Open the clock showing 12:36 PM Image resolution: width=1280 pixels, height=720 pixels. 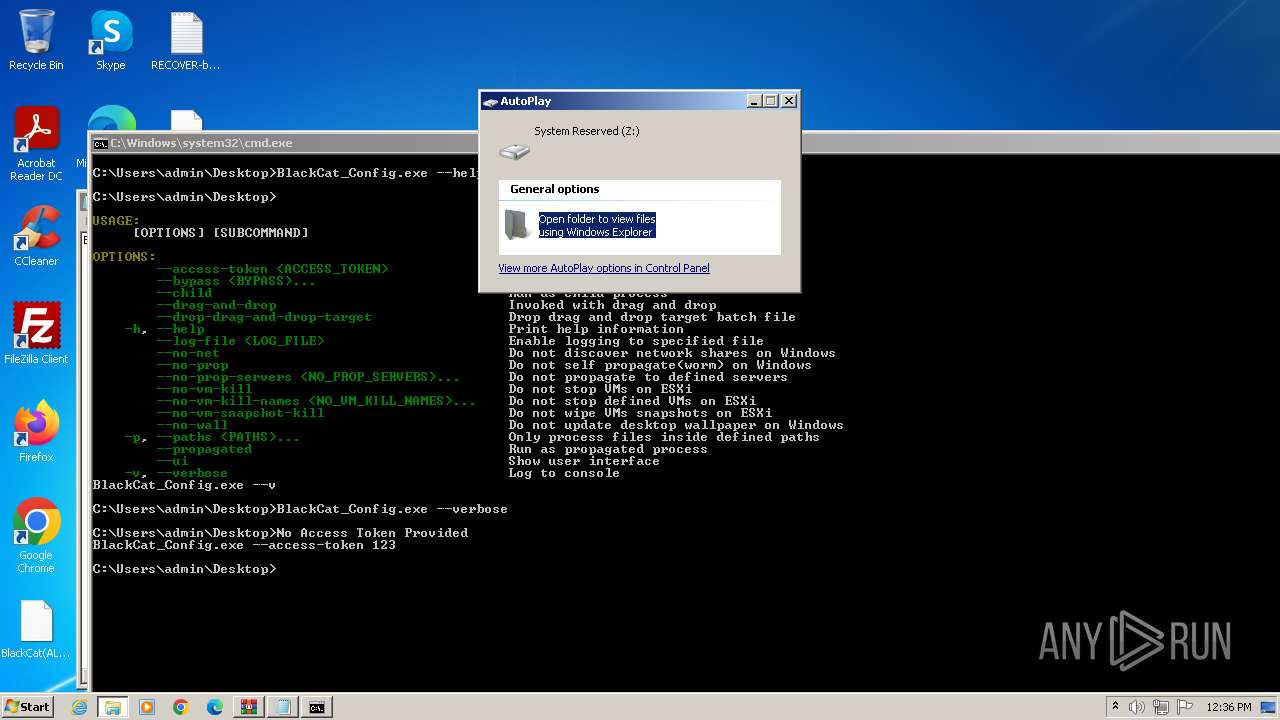pyautogui.click(x=1229, y=707)
